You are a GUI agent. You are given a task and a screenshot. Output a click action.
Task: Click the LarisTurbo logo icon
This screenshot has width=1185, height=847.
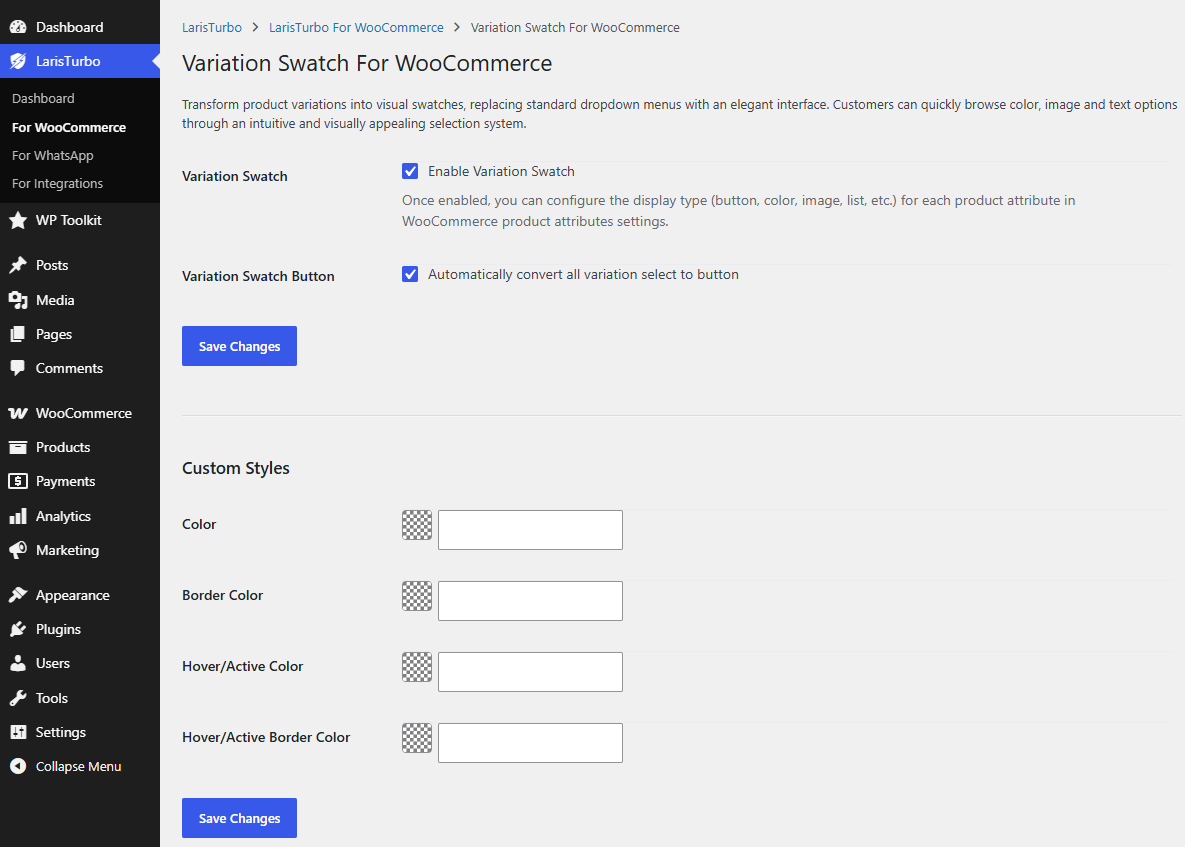pyautogui.click(x=18, y=61)
